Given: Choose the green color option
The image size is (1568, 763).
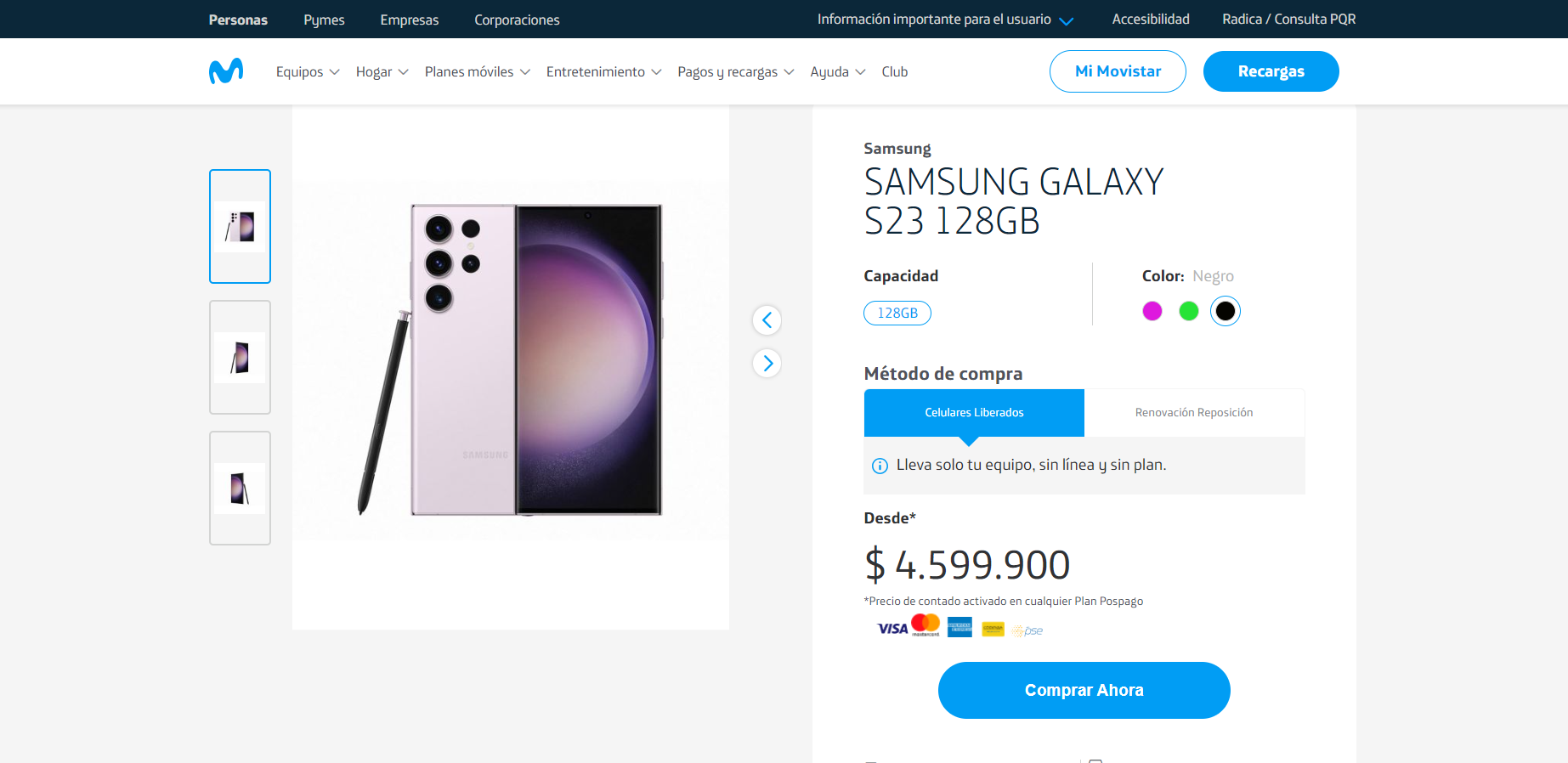Looking at the screenshot, I should [1188, 311].
